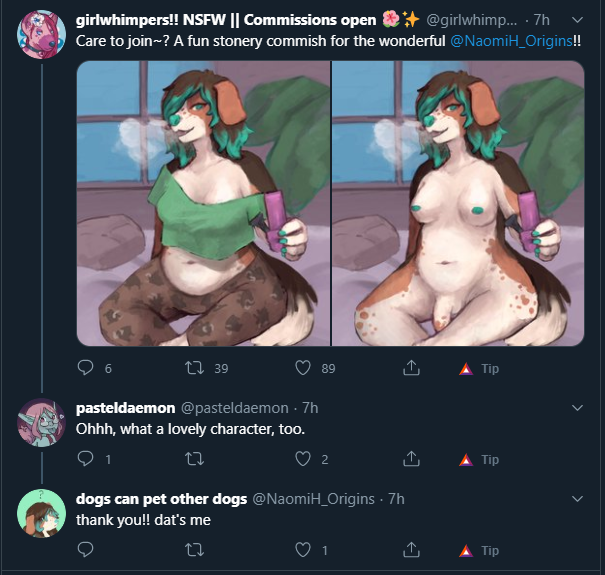Like the tweet with 89 likes
Image resolution: width=605 pixels, height=575 pixels.
click(x=303, y=368)
